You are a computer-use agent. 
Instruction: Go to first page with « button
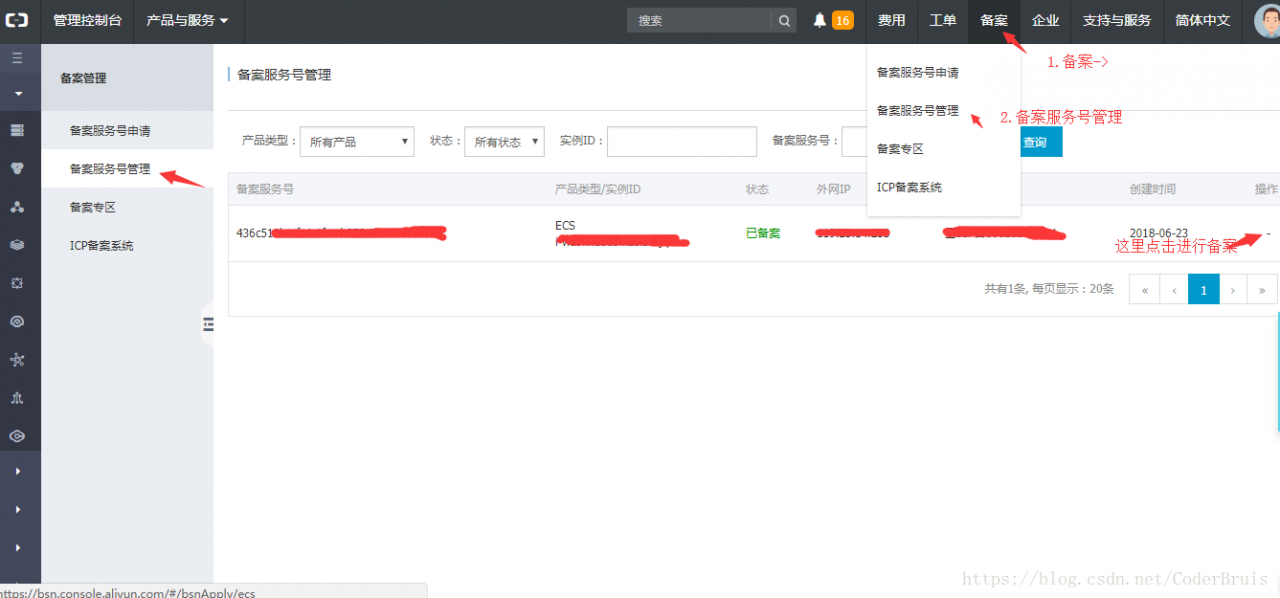pyautogui.click(x=1144, y=290)
